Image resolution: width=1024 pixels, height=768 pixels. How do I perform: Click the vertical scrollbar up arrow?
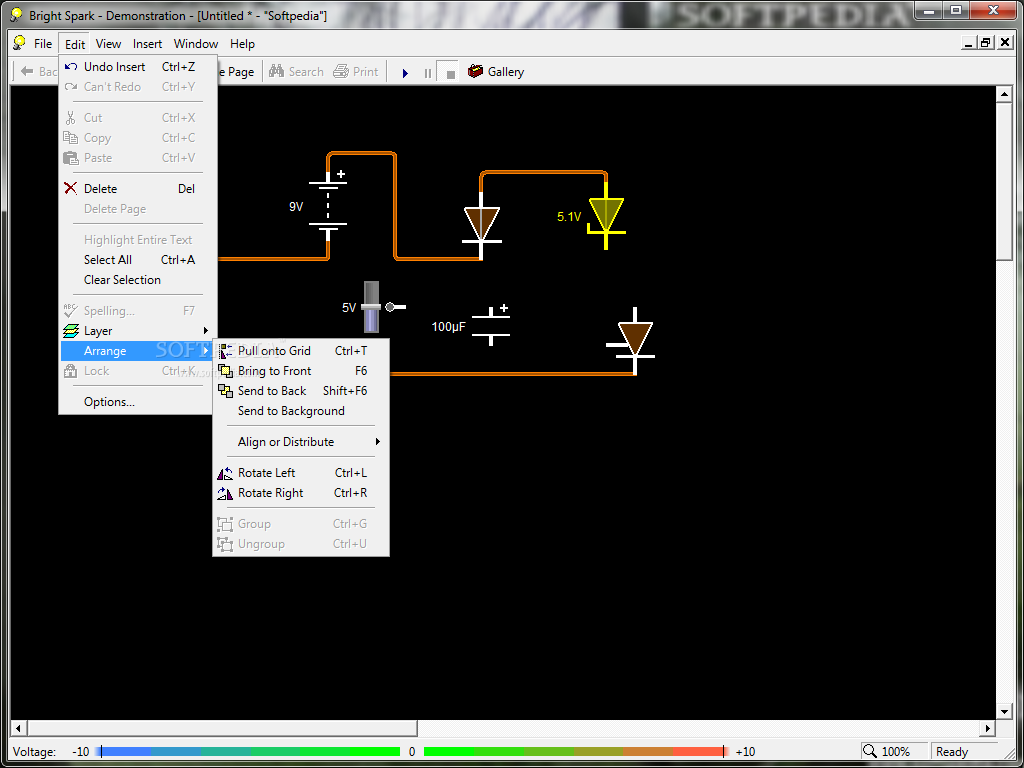tap(1004, 95)
